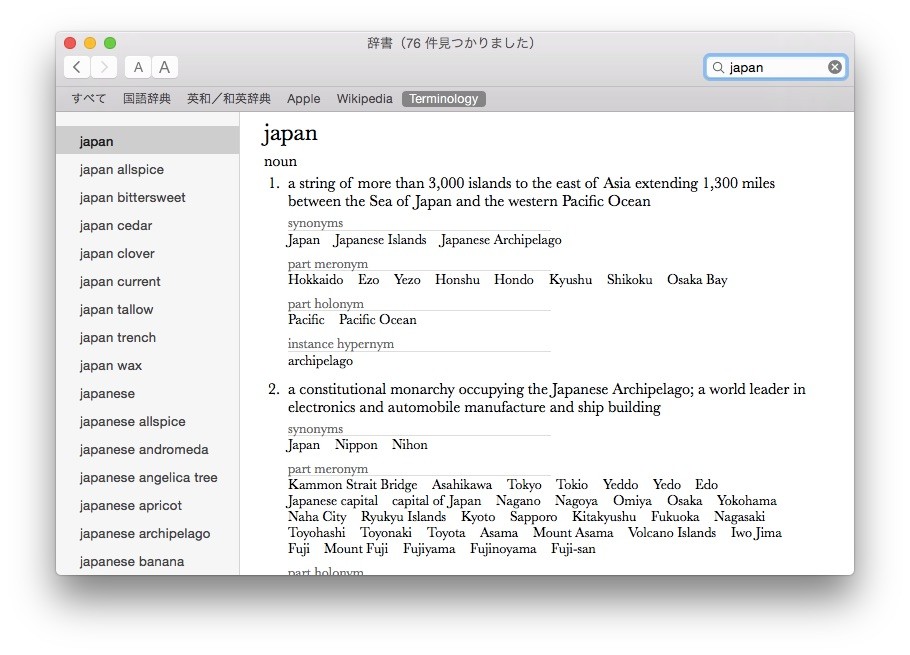Open the Fujiyama link
Viewport: 910px width, 655px height.
429,549
